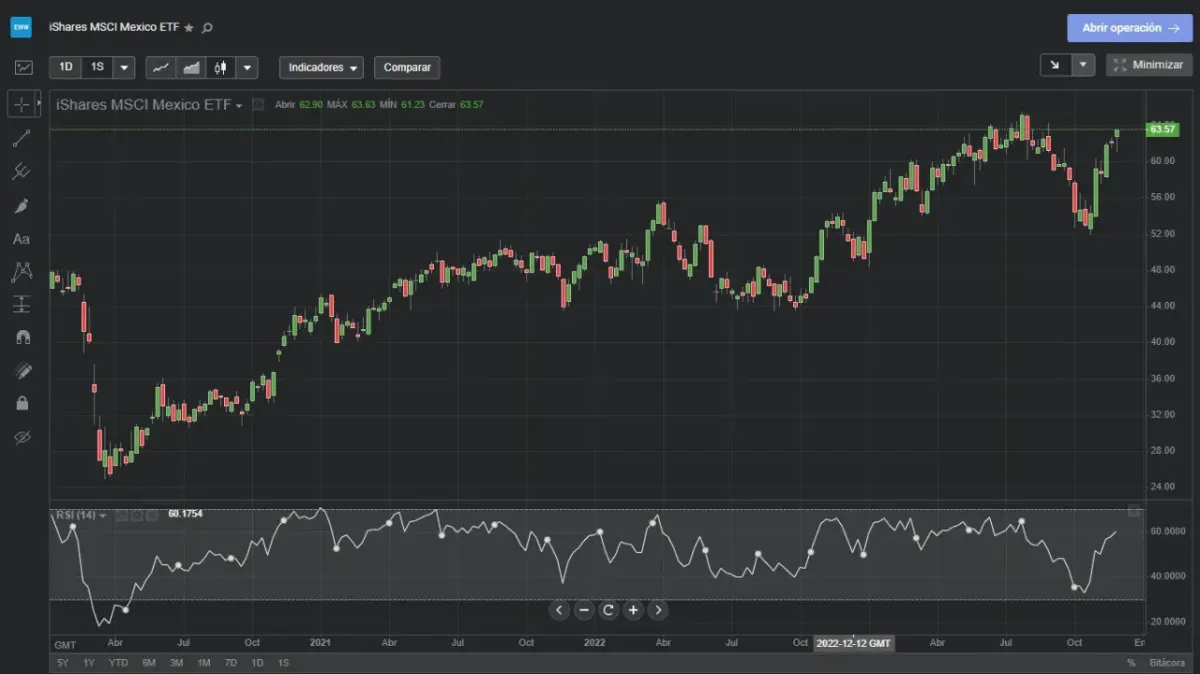Select the trend line drawing tool

22,139
